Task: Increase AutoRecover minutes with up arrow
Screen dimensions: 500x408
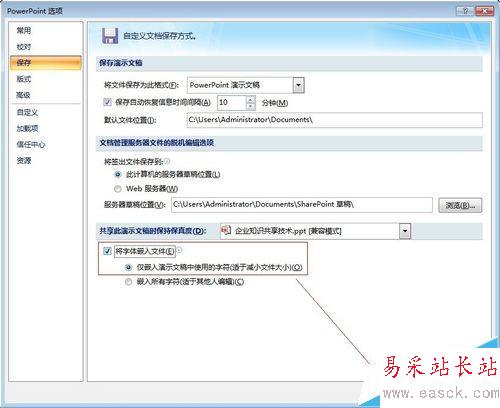Action: click(251, 99)
